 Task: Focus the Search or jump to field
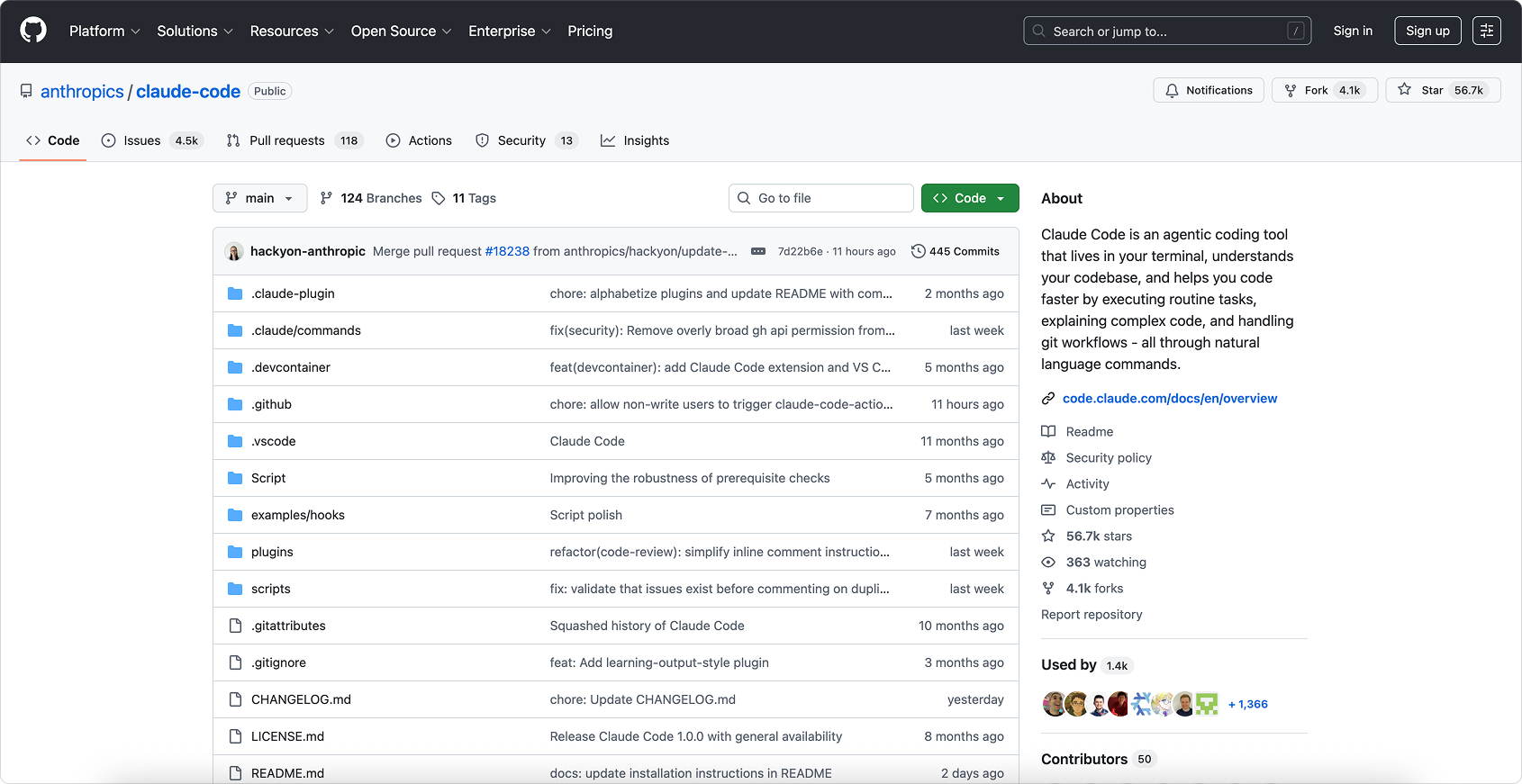1167,31
